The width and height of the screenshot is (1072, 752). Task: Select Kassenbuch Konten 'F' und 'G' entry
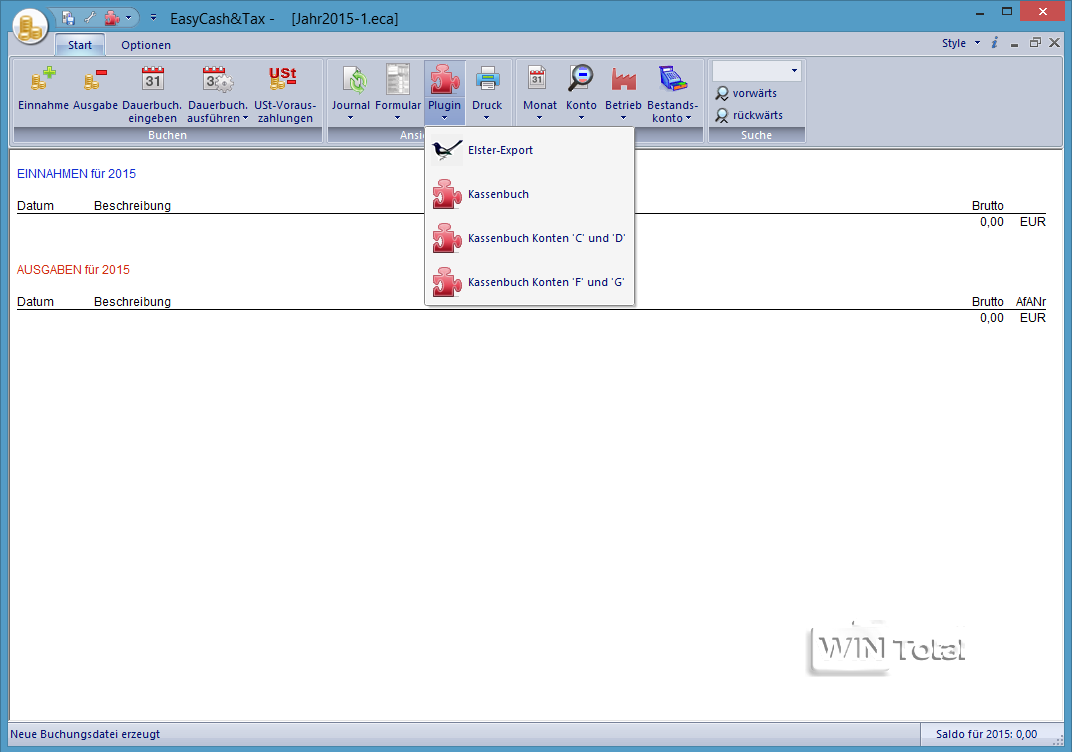click(x=529, y=282)
